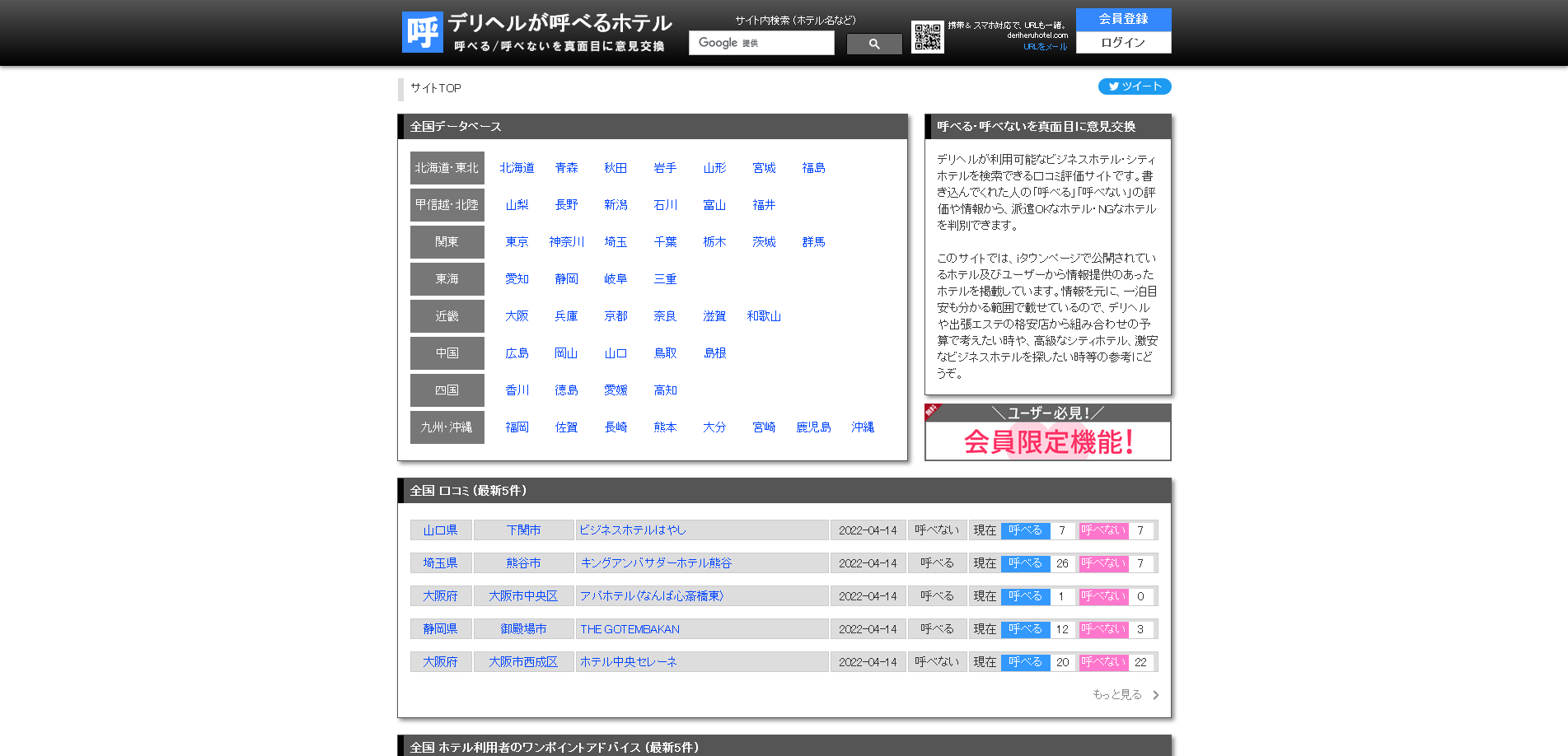Click blue 呼べる badge for ビジネスホテルはやし
This screenshot has height=756, width=1568.
tap(1025, 530)
